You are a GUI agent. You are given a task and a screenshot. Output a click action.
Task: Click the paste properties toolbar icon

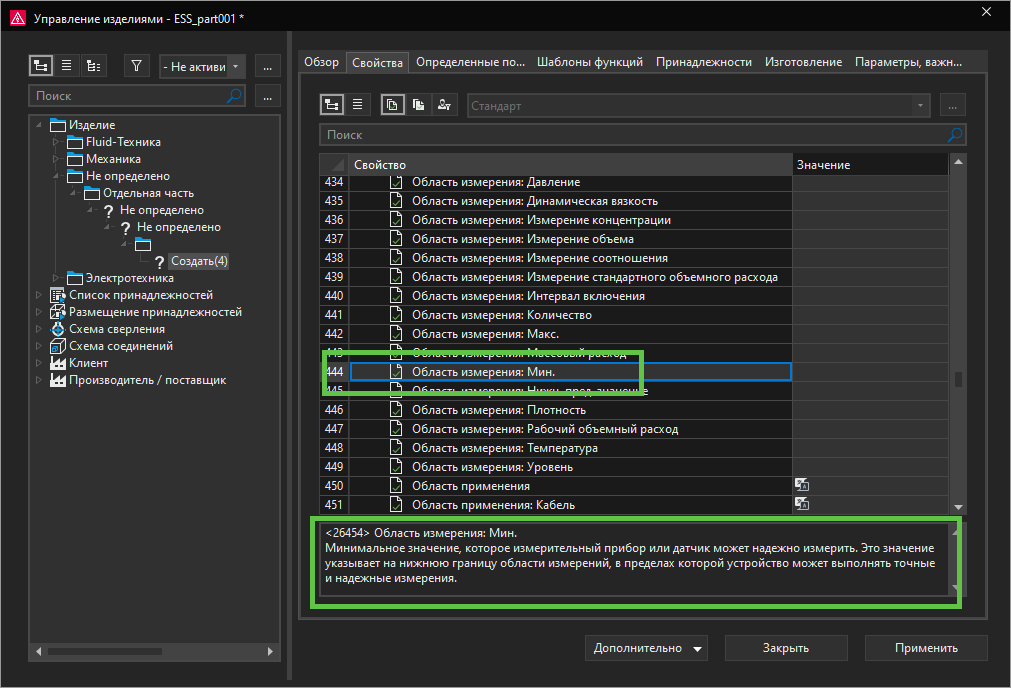click(418, 104)
